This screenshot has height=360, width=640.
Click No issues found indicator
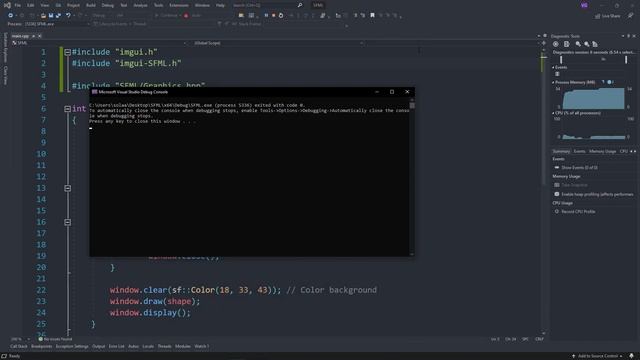pos(55,339)
